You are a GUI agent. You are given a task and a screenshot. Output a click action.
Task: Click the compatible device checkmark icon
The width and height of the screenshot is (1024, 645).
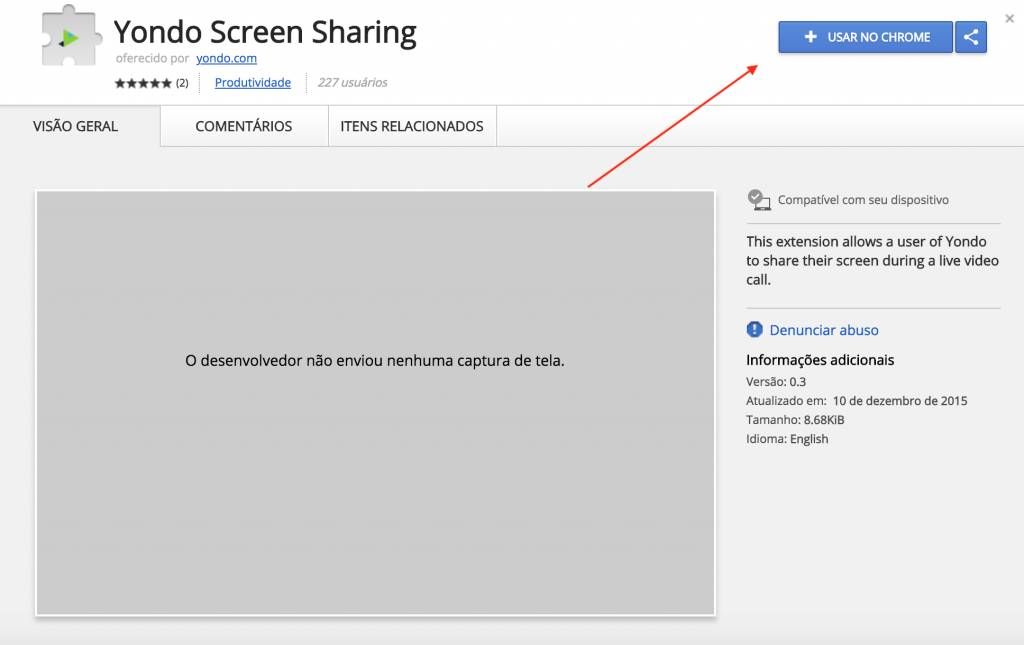coord(758,200)
